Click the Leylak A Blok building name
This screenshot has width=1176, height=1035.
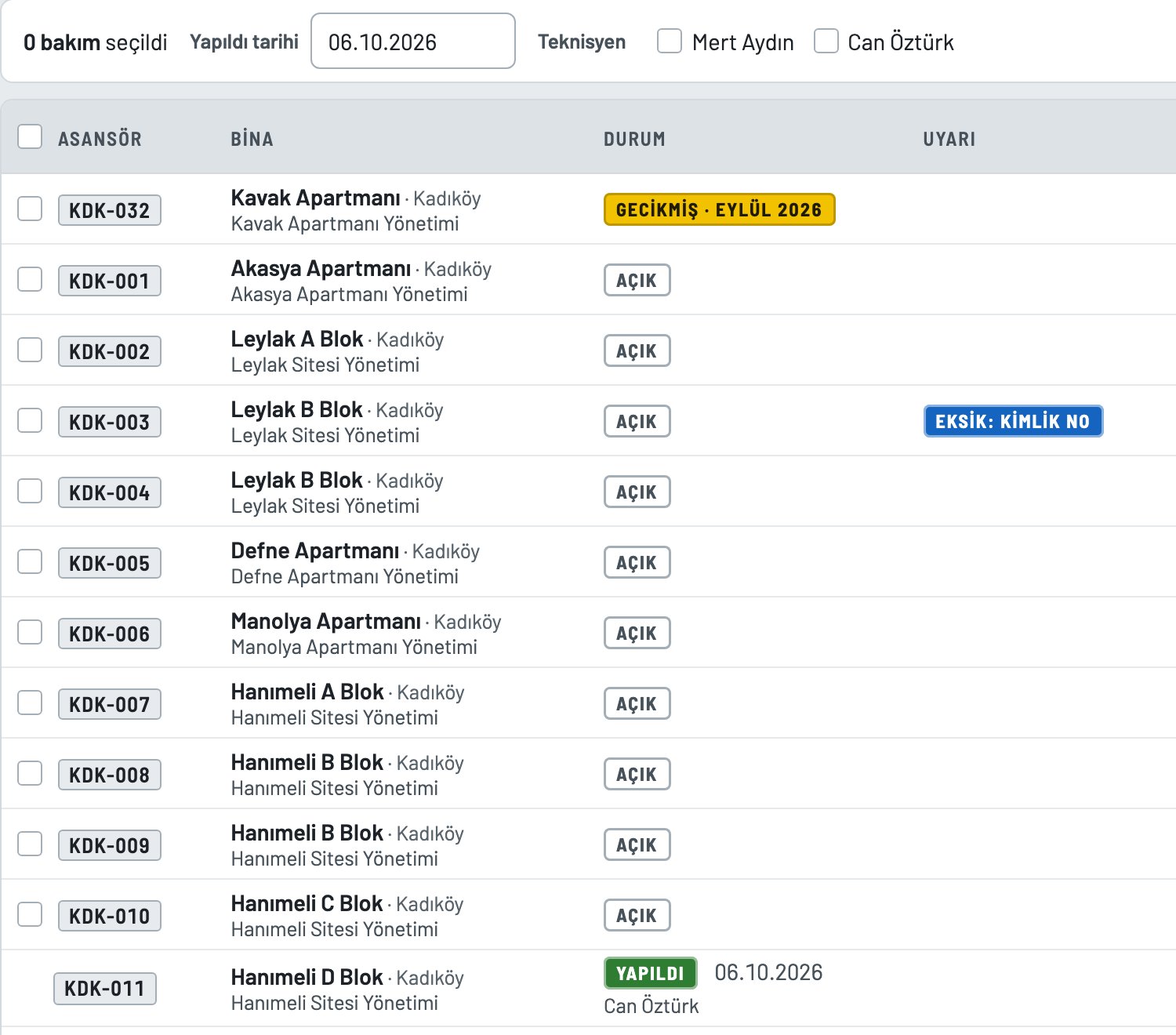tap(297, 339)
